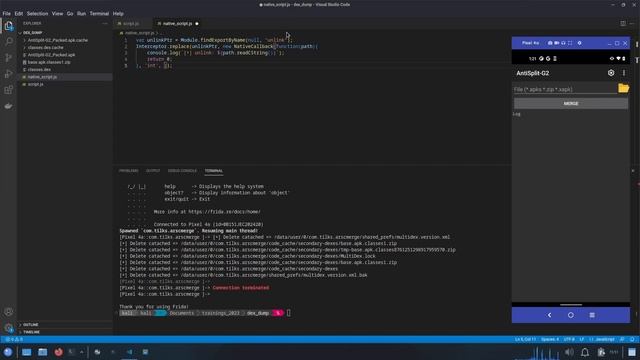The image size is (640, 360).
Task: Tap the emulator recents navigation button
Action: click(592, 315)
